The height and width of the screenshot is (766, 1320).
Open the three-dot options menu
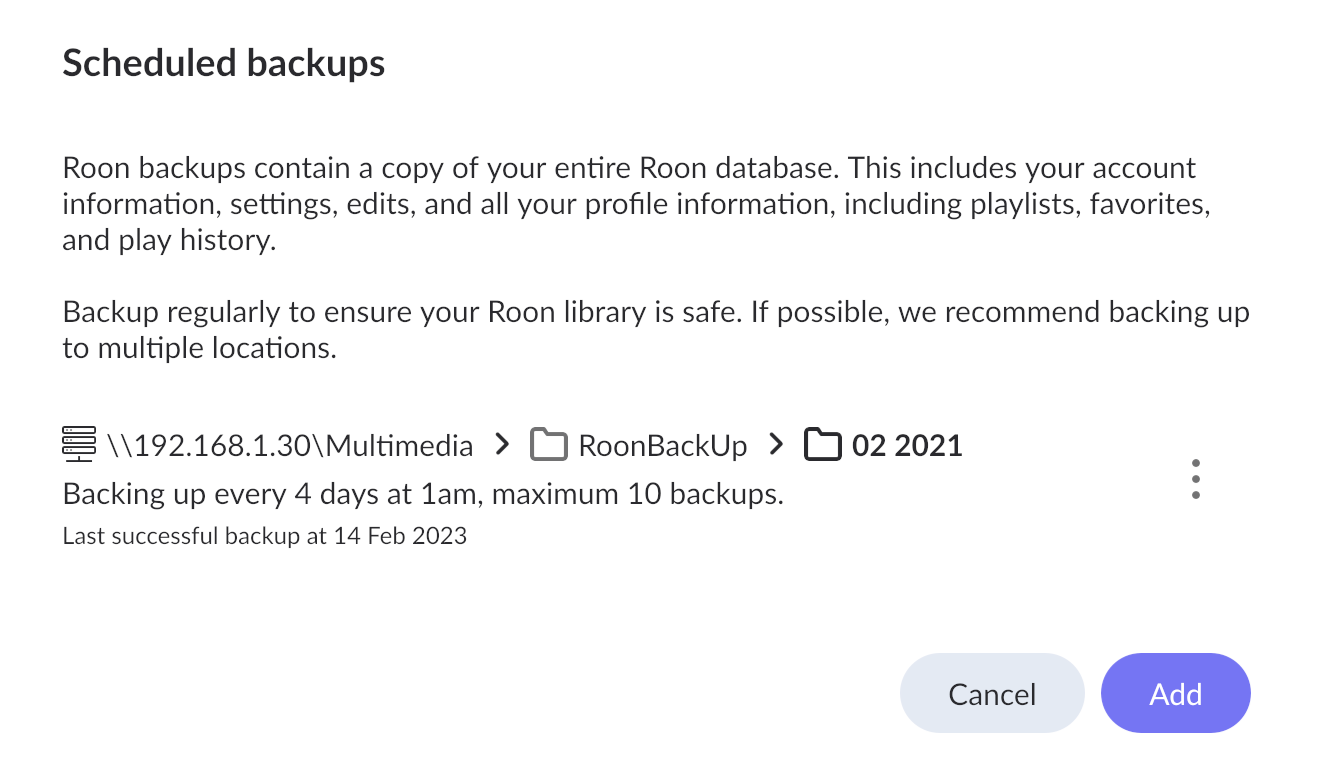[1195, 480]
